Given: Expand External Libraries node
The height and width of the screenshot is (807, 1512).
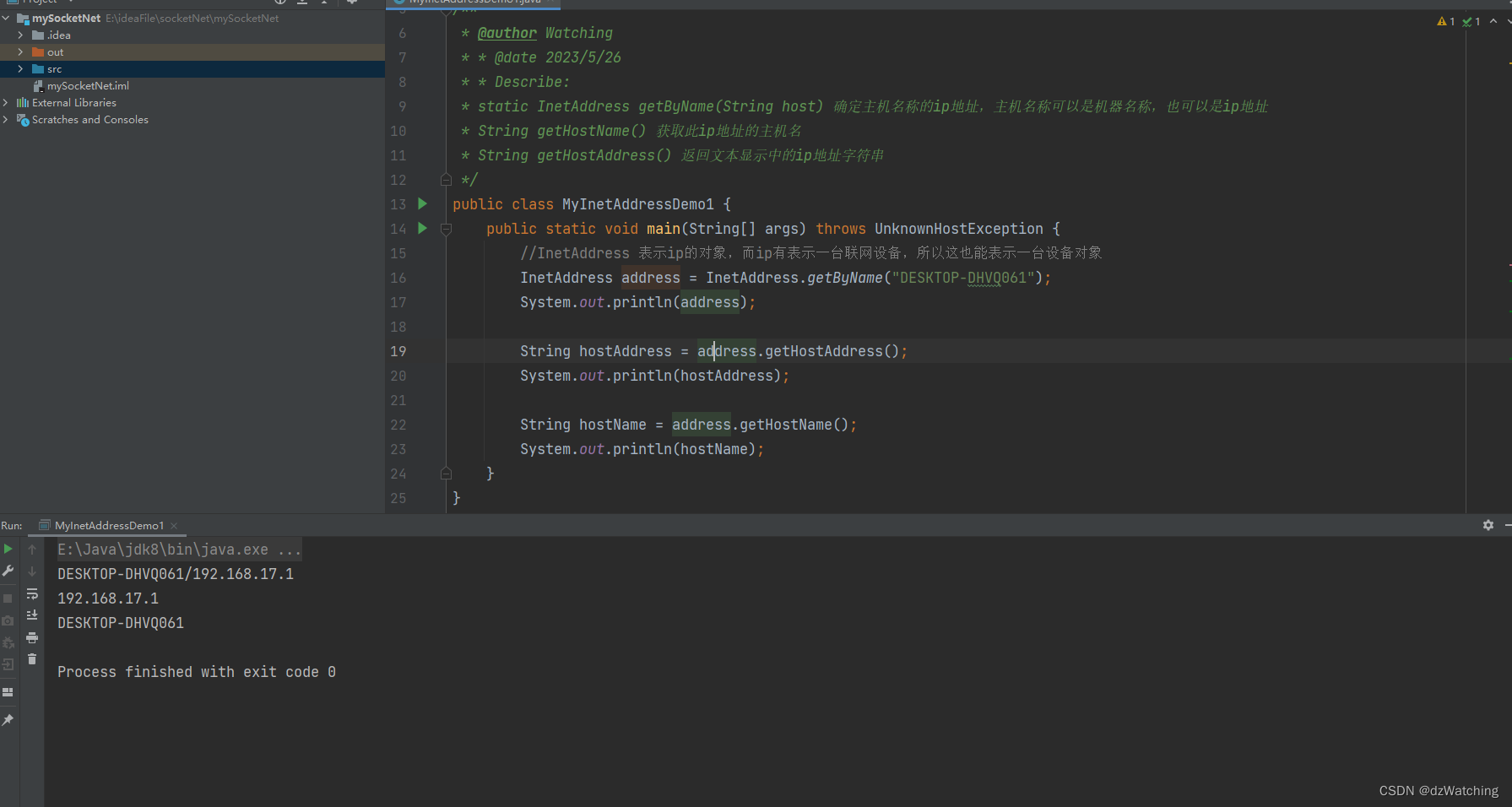Looking at the screenshot, I should click(6, 102).
